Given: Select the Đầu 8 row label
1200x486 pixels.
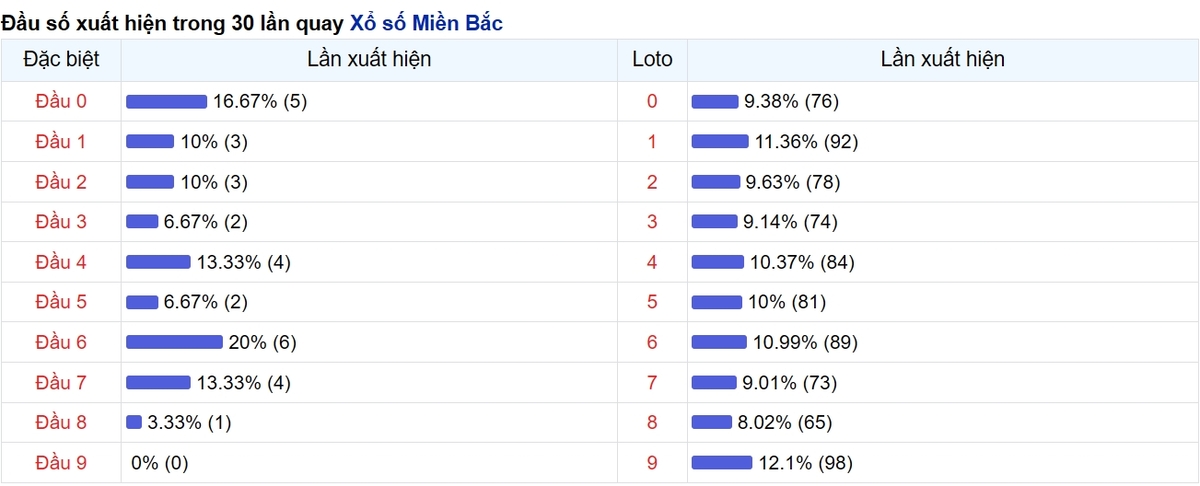Looking at the screenshot, I should pos(61,422).
